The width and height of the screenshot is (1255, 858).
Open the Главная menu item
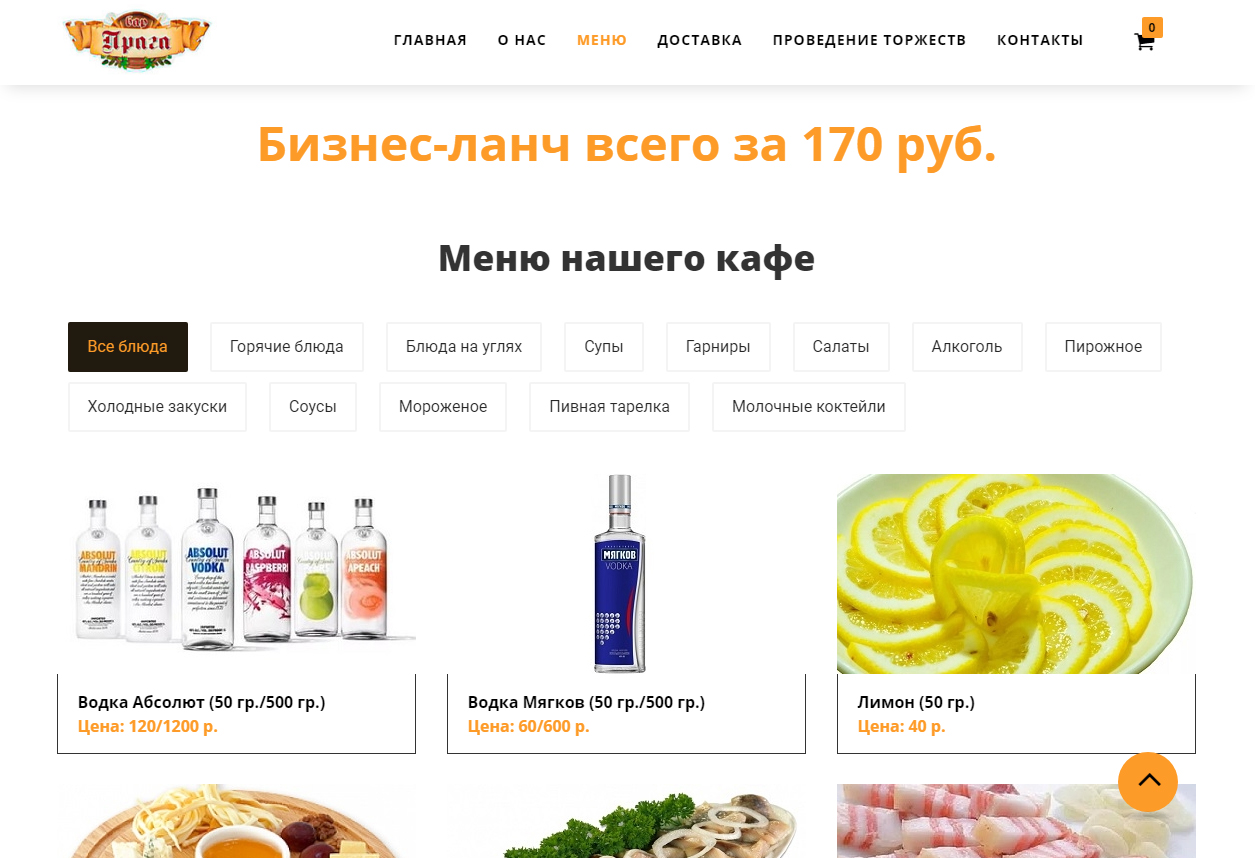pos(430,40)
